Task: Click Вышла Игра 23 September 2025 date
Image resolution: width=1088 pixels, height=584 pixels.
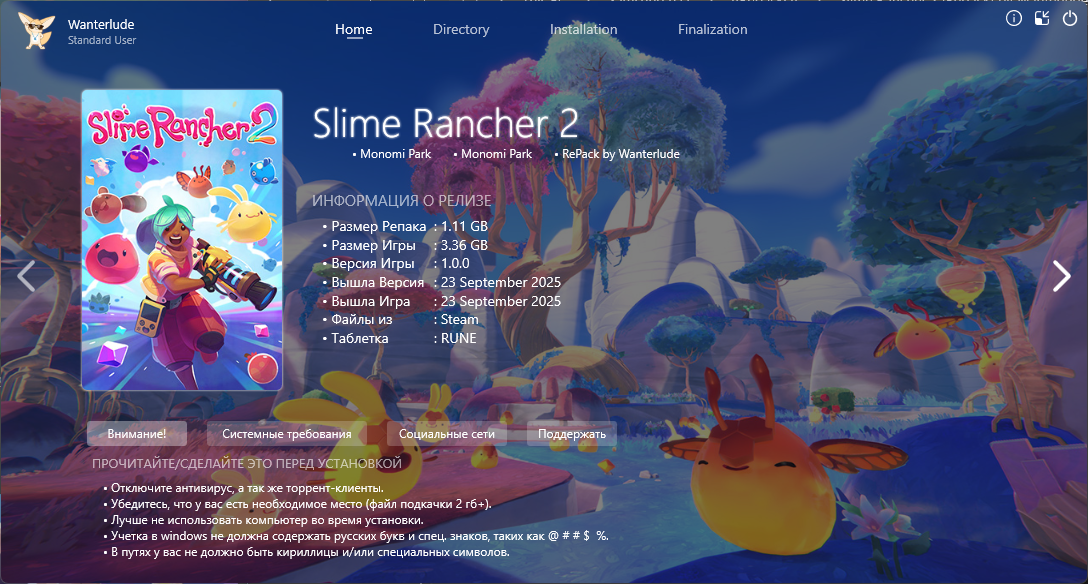Action: pos(501,301)
